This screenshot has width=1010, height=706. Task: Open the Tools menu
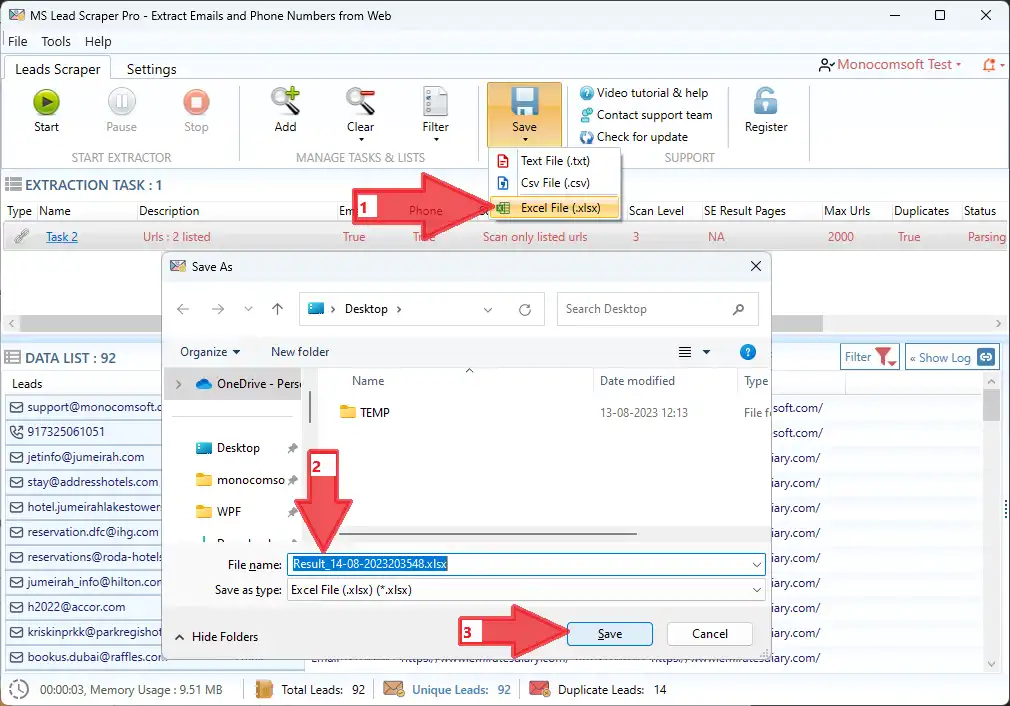click(56, 41)
